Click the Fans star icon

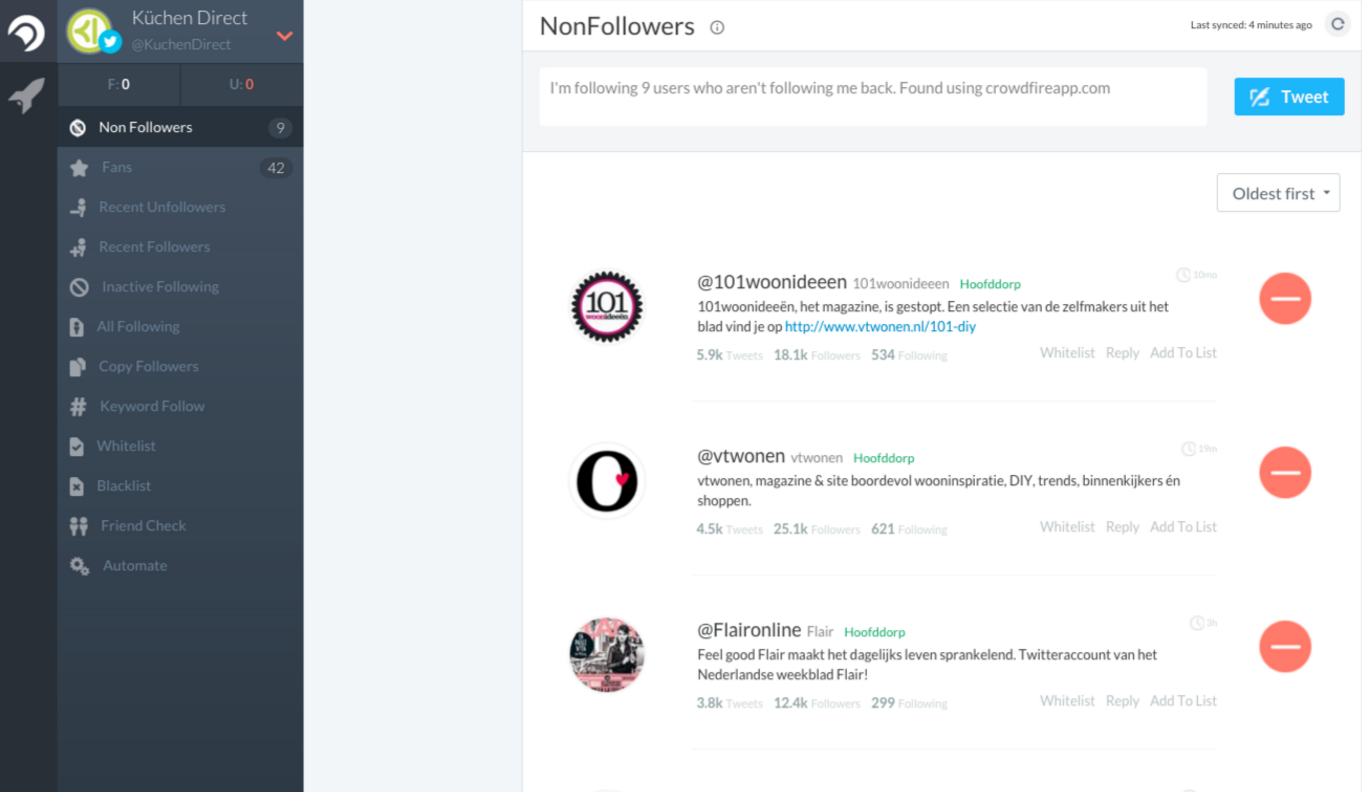79,168
